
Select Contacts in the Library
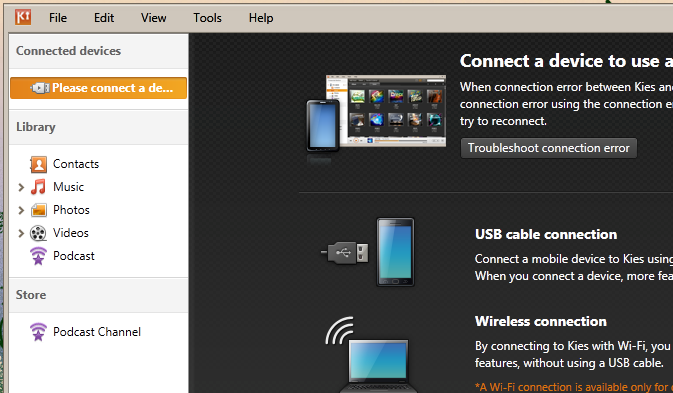coord(76,164)
